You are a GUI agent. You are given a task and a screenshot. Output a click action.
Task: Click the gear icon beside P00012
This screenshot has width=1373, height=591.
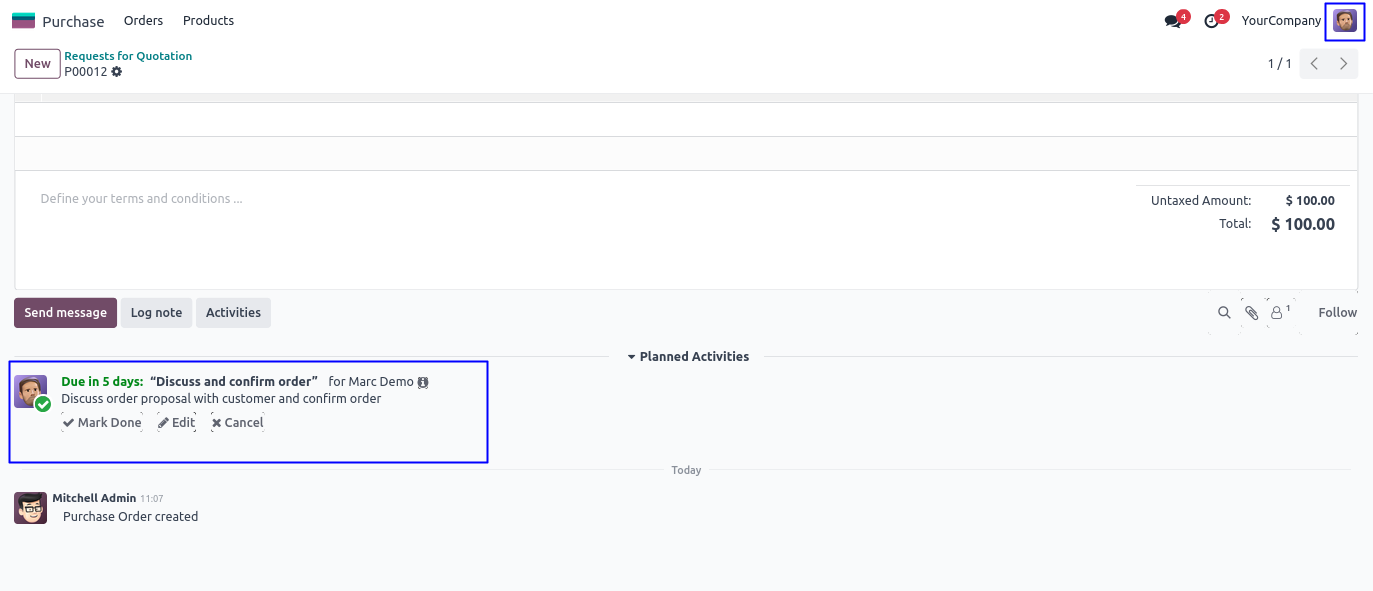[x=117, y=72]
